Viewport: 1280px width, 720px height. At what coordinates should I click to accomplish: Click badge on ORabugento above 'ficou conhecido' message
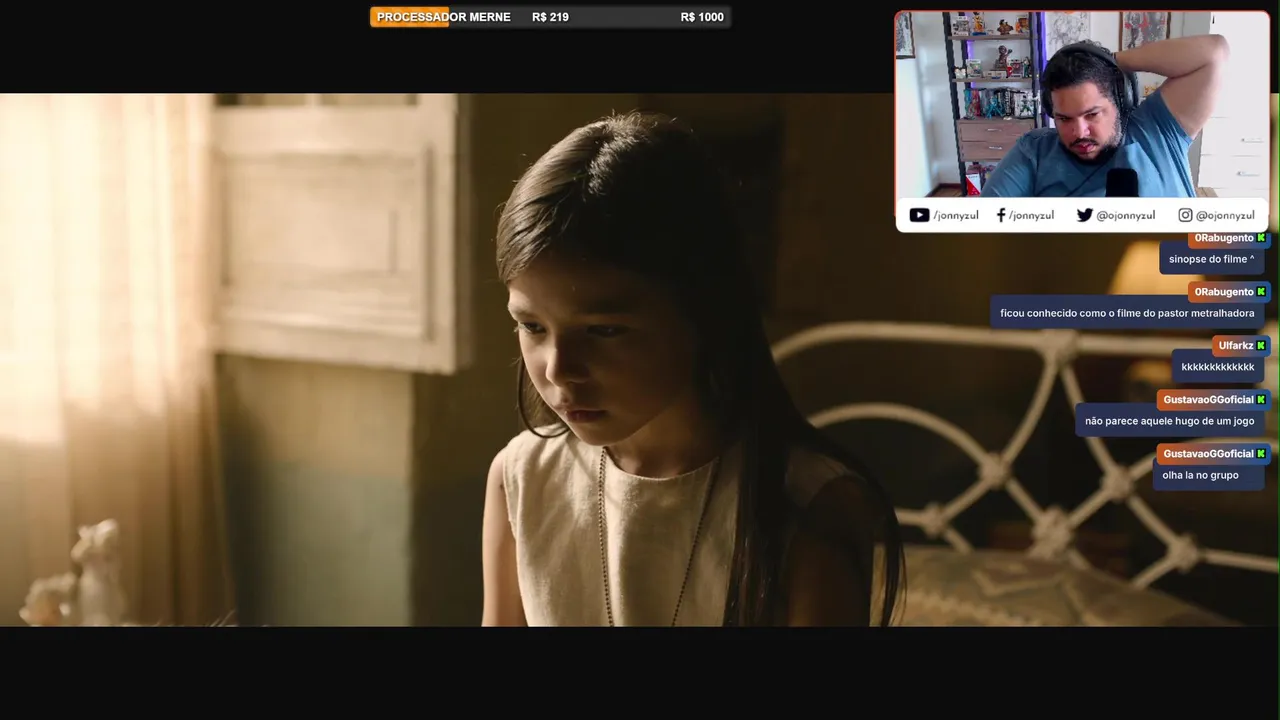(1261, 292)
